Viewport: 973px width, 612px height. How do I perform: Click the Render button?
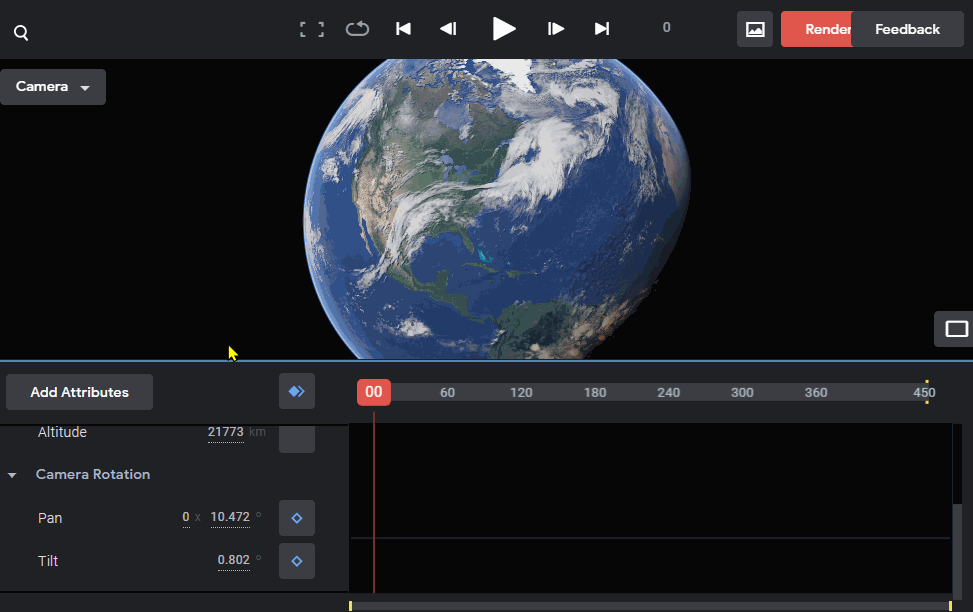point(817,29)
